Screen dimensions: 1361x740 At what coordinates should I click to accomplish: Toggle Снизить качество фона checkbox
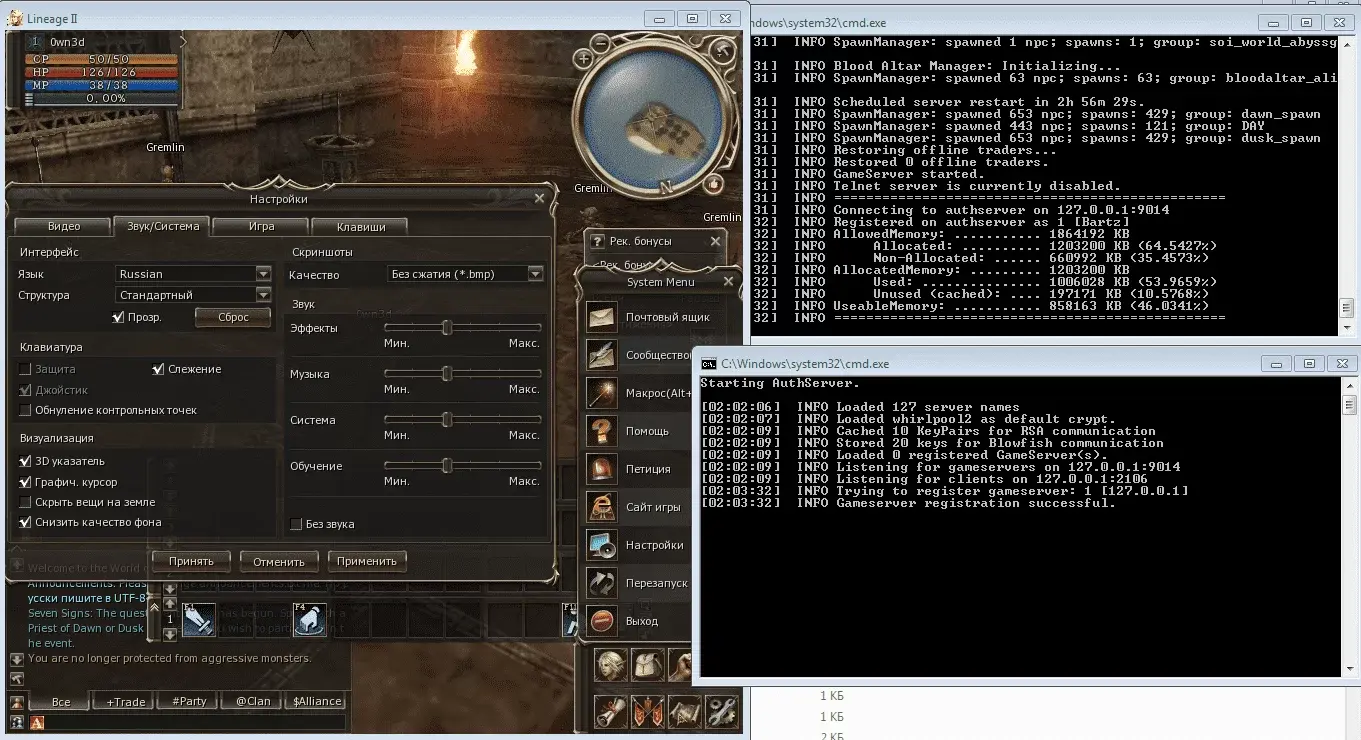[26, 522]
